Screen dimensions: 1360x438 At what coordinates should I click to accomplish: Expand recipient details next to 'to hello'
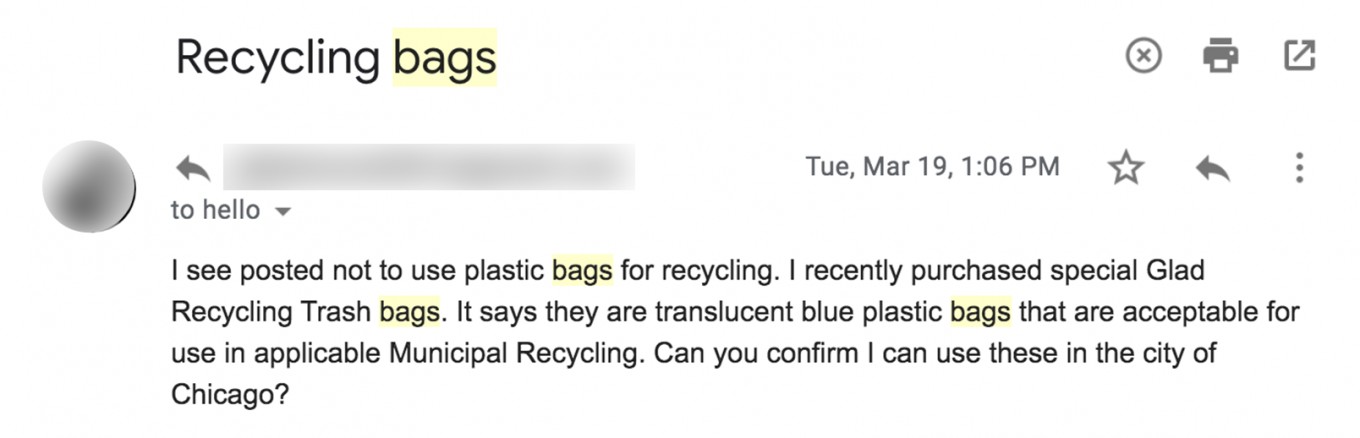[282, 211]
